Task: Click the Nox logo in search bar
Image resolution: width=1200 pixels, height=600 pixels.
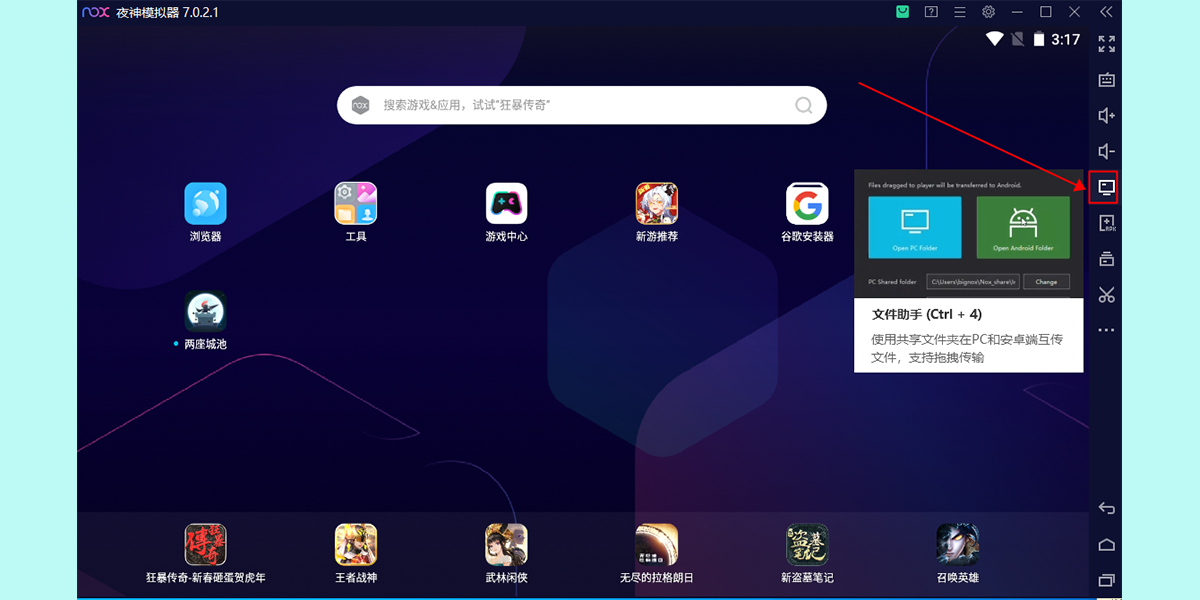Action: 360,105
